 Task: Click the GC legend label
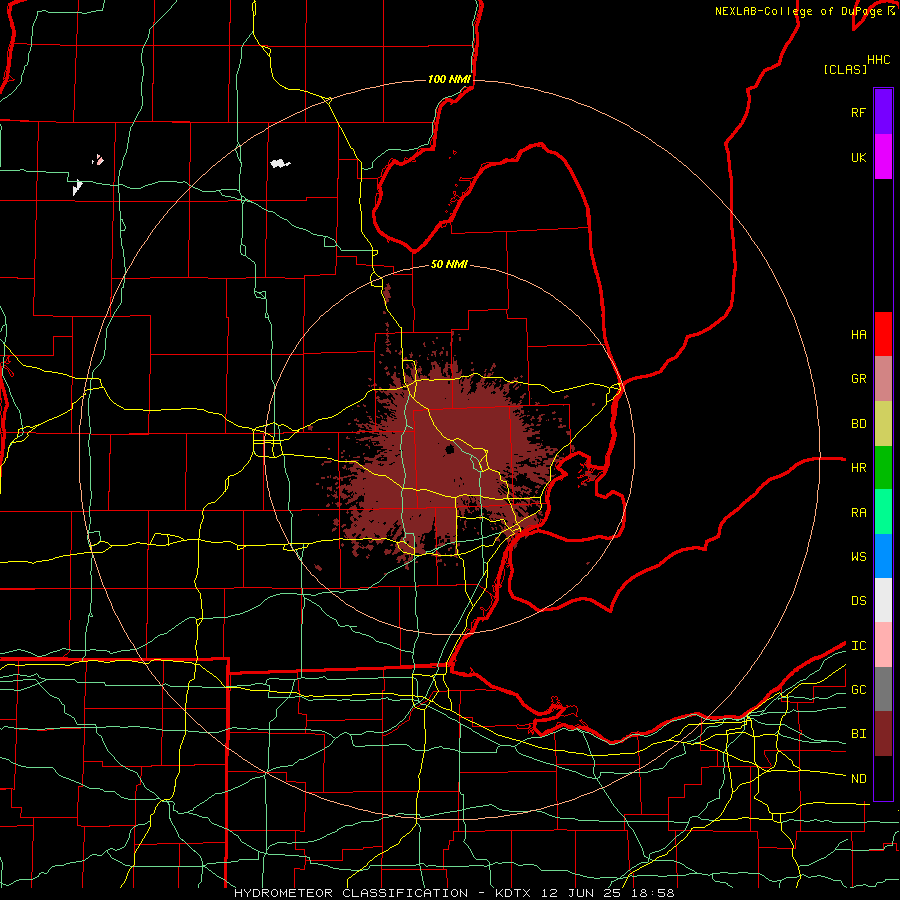(x=858, y=690)
